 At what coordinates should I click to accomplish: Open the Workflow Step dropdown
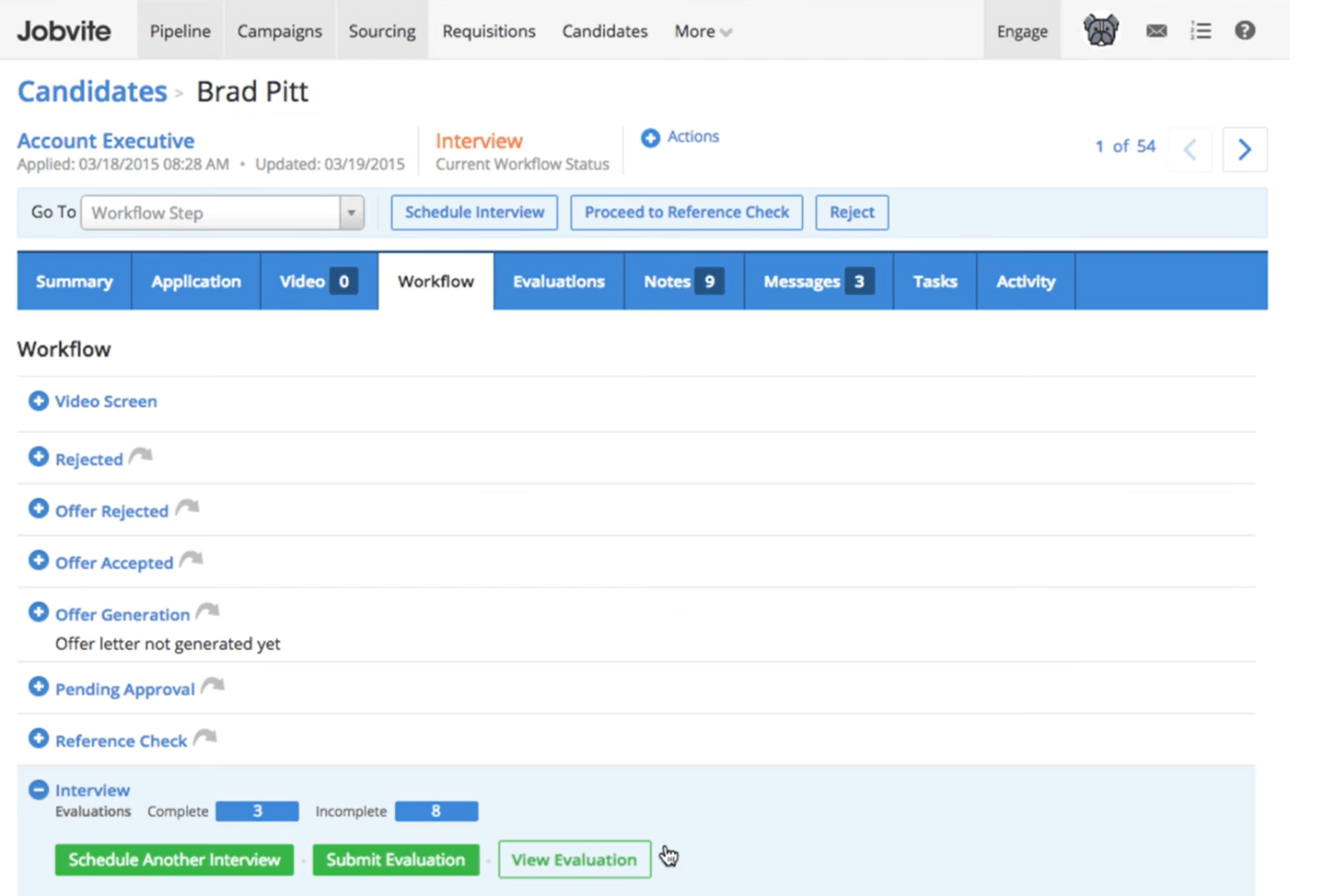[222, 212]
